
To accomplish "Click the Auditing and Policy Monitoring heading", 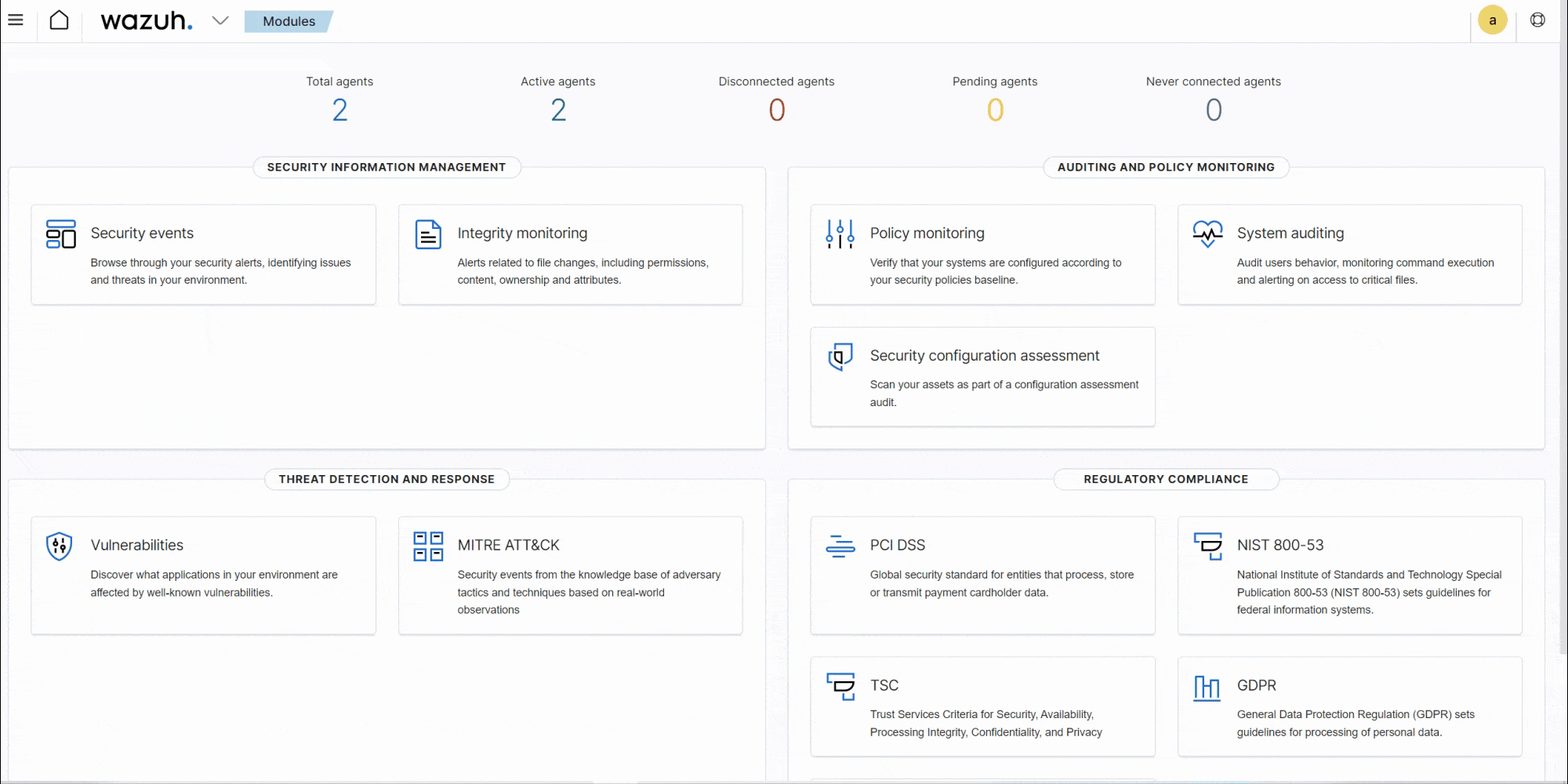I will tap(1166, 167).
